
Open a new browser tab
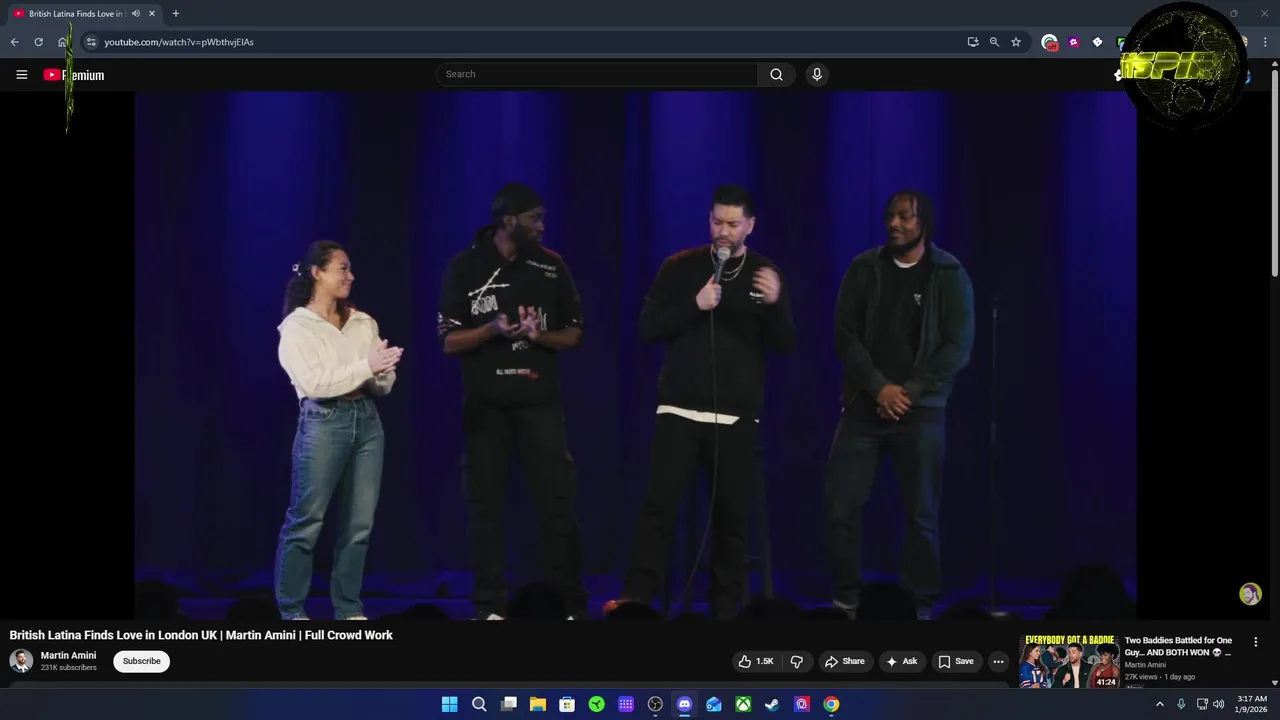(x=176, y=14)
